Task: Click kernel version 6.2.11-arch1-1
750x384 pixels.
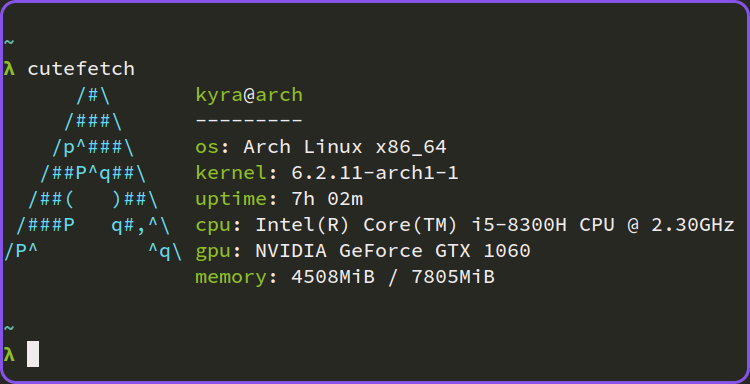Action: point(375,173)
